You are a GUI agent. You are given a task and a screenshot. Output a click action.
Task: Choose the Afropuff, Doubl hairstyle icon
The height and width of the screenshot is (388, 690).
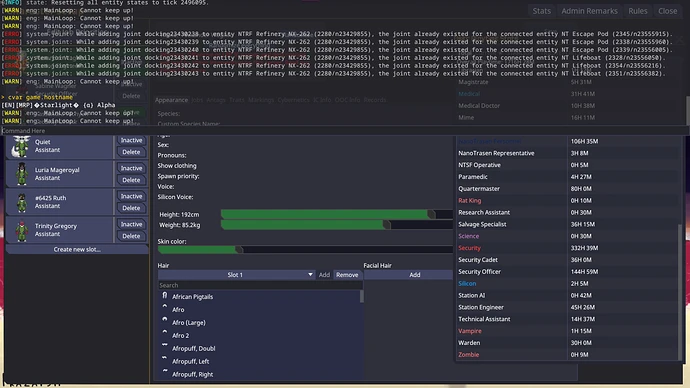pyautogui.click(x=165, y=345)
